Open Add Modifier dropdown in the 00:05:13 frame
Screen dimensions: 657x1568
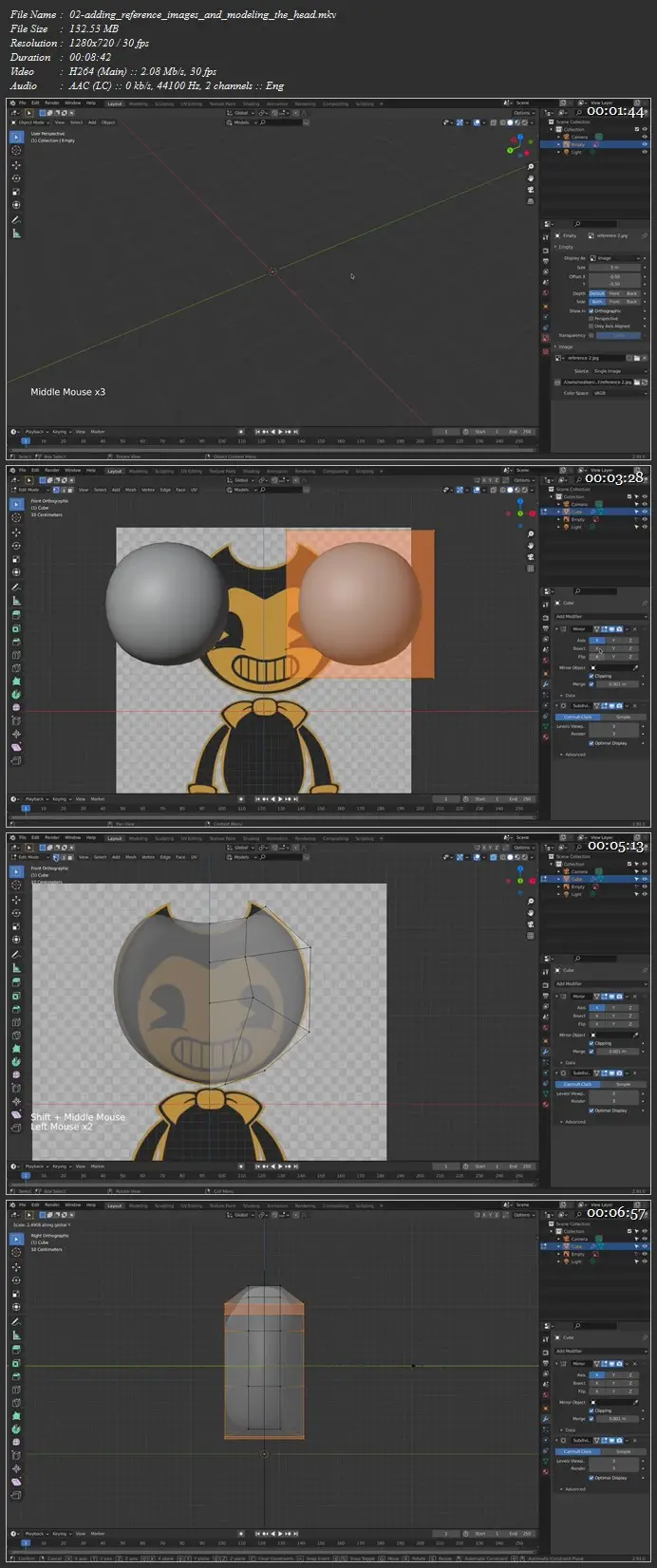coord(602,984)
